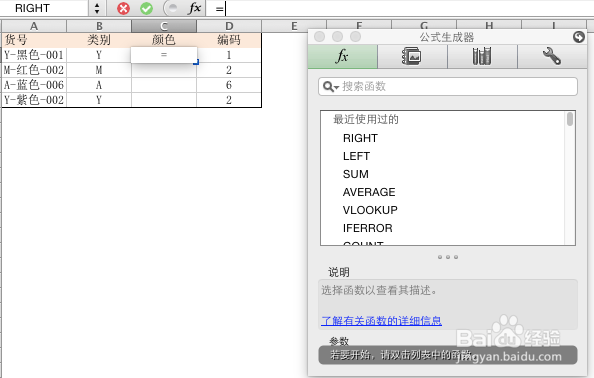Viewport: 594px width, 378px height.
Task: Select IFERROR in functions list
Action: 367,228
